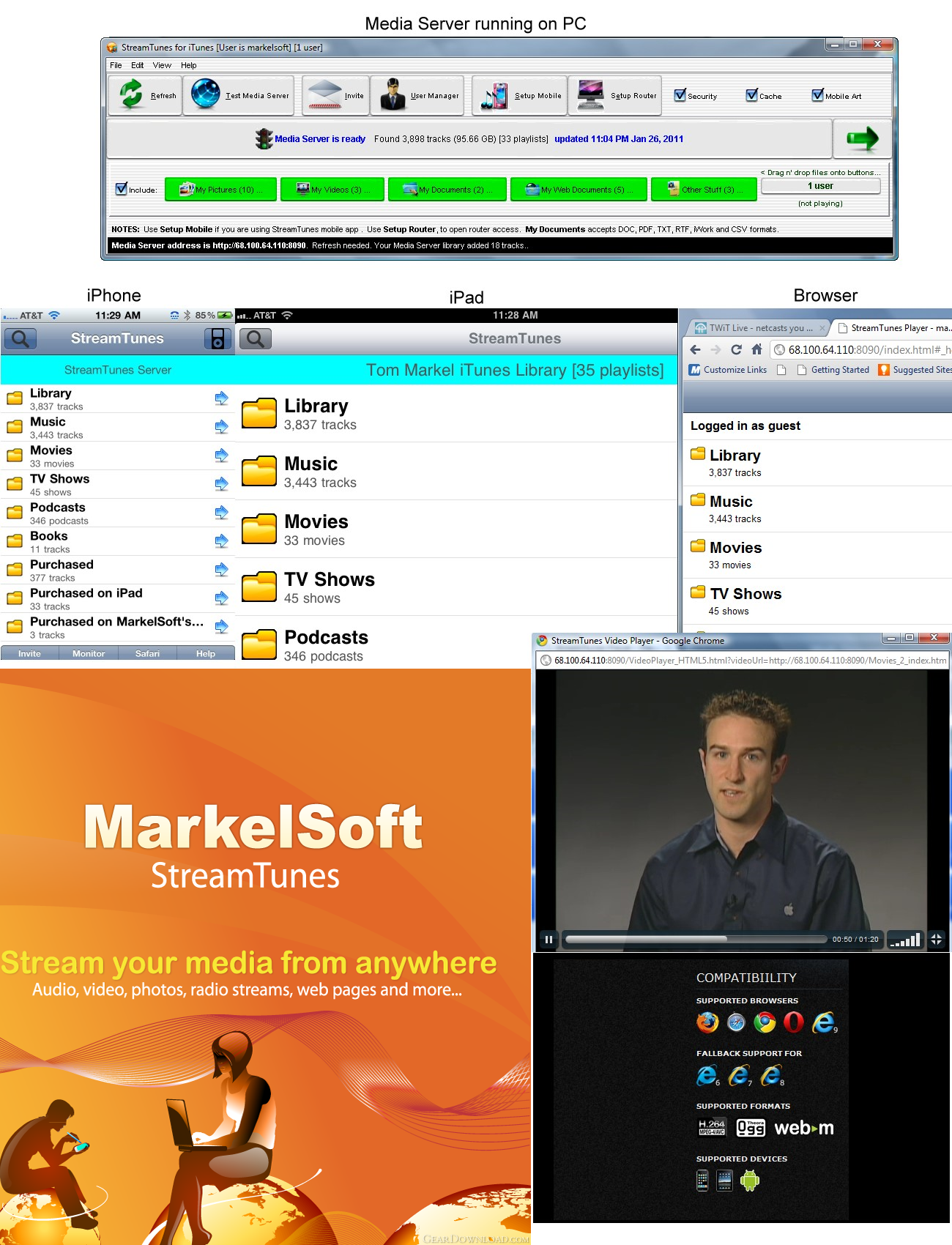The width and height of the screenshot is (952, 1245).
Task: Click My Documents (2) green button
Action: (x=447, y=189)
